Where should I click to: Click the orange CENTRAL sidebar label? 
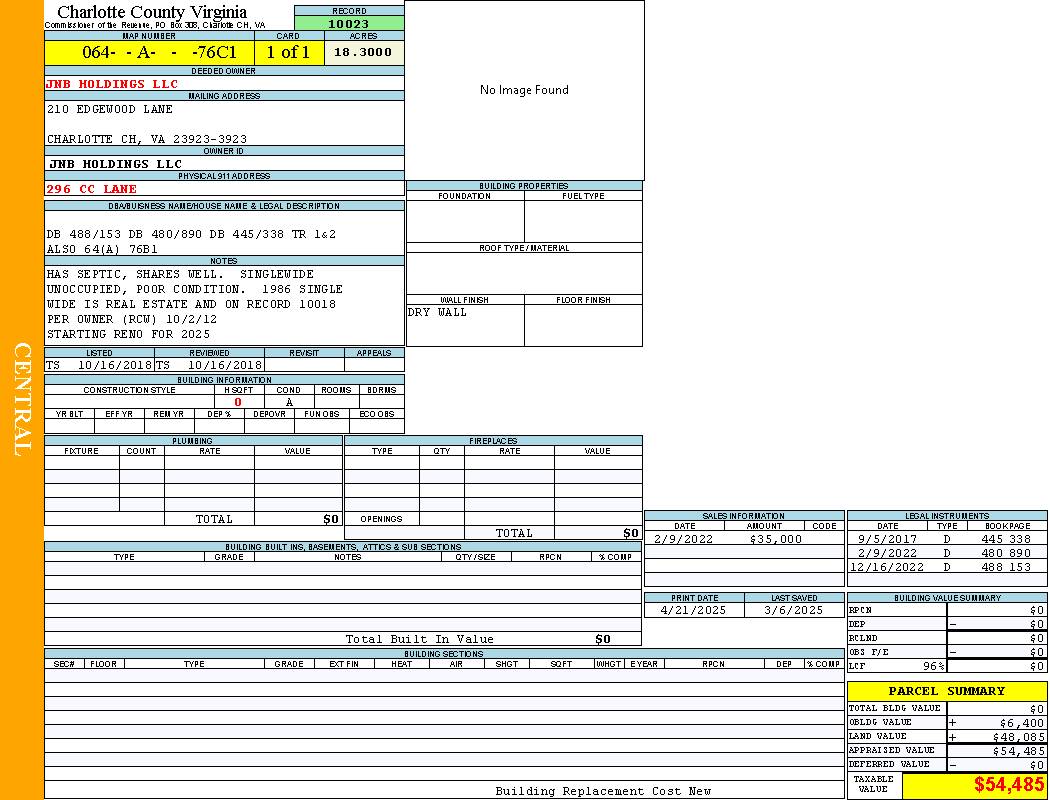pyautogui.click(x=22, y=400)
